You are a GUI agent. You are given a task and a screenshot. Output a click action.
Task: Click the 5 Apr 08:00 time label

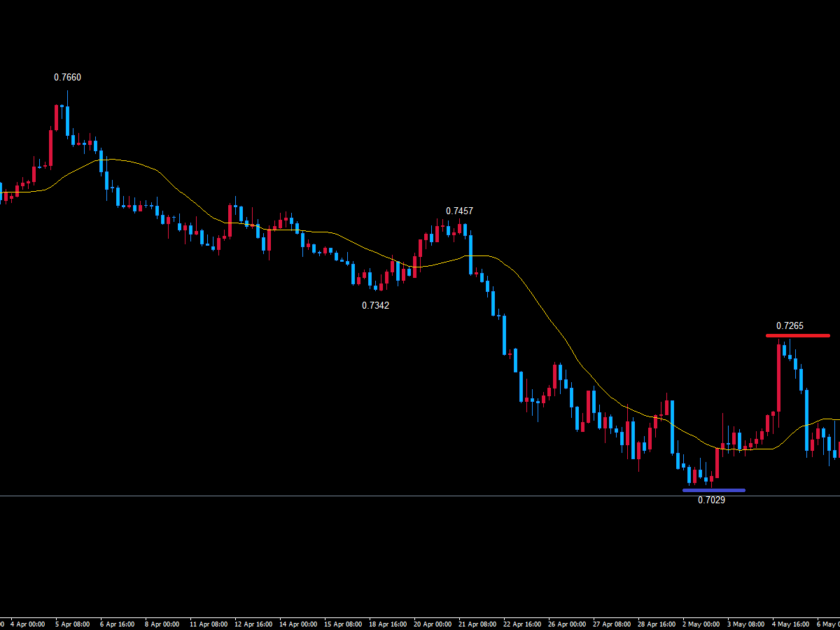point(70,623)
